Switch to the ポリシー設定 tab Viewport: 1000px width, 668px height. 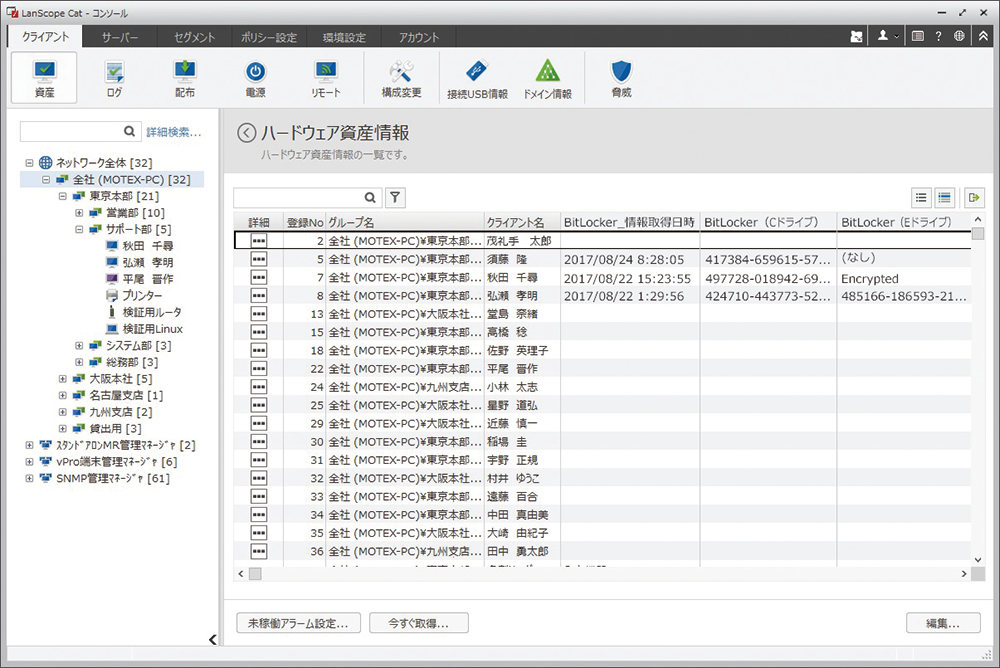pyautogui.click(x=269, y=37)
